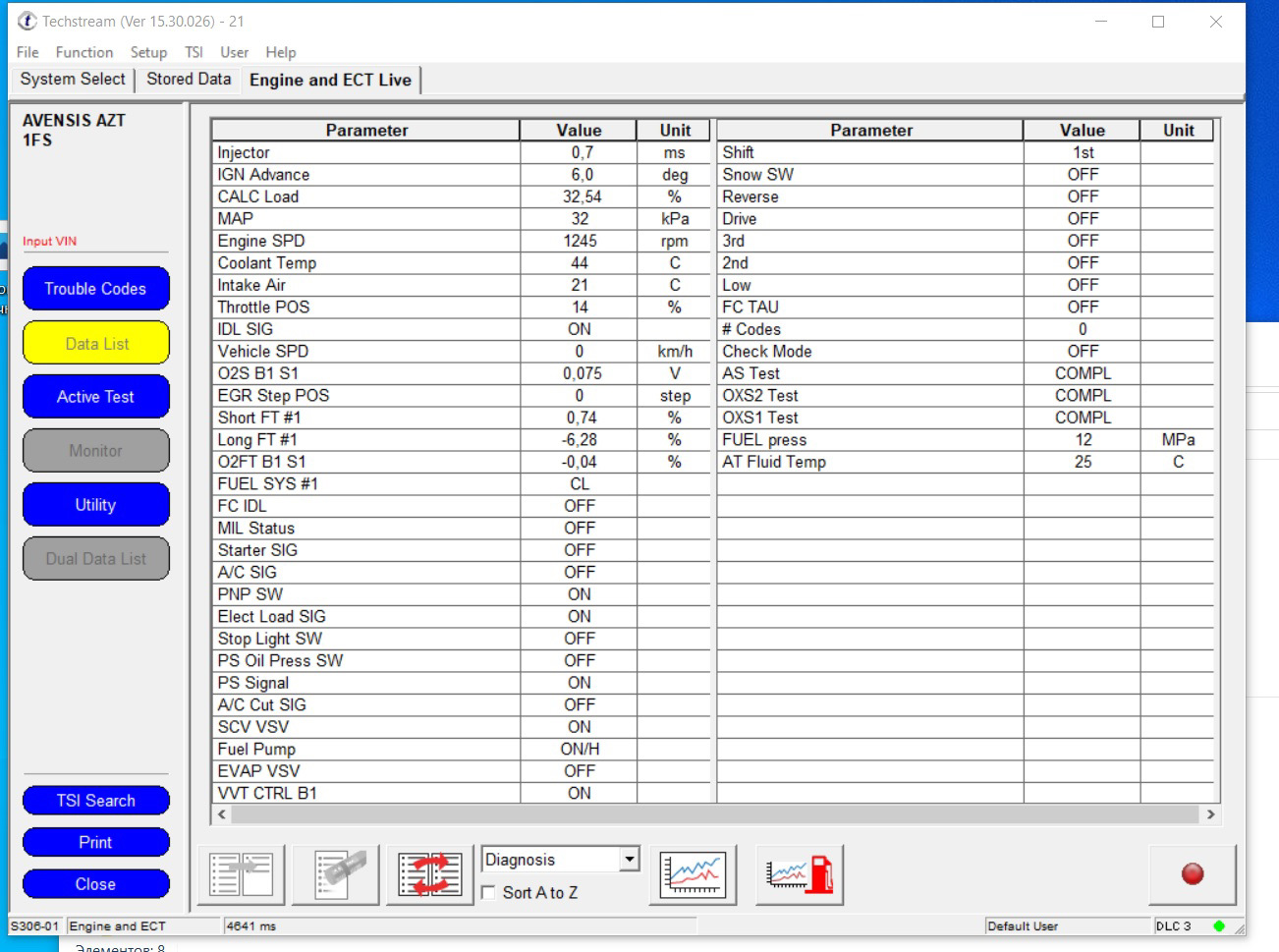
Task: Select the O2S B1 S1 parameter
Action: tap(258, 373)
